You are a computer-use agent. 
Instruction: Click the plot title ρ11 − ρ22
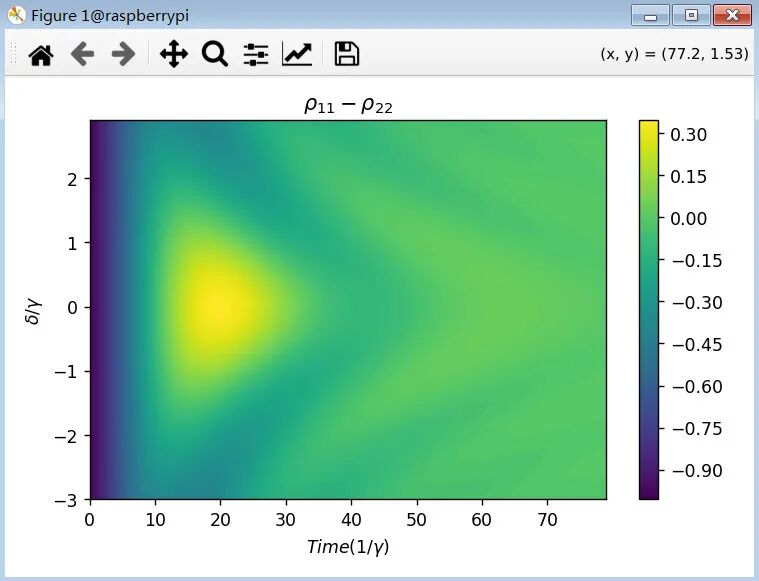(x=348, y=105)
